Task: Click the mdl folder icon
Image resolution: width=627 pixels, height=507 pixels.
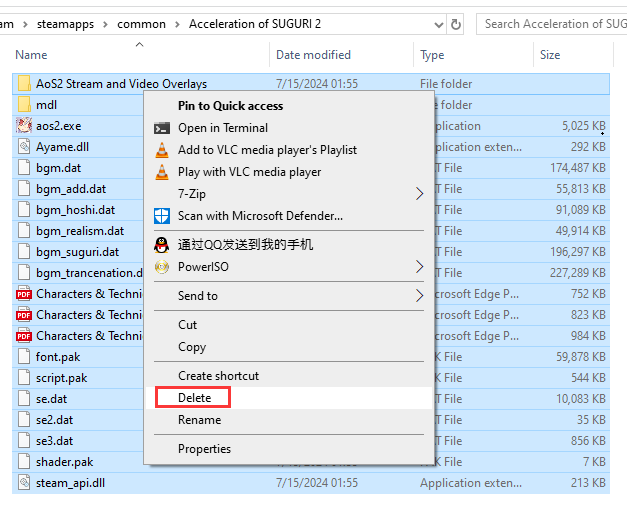Action: click(x=24, y=105)
